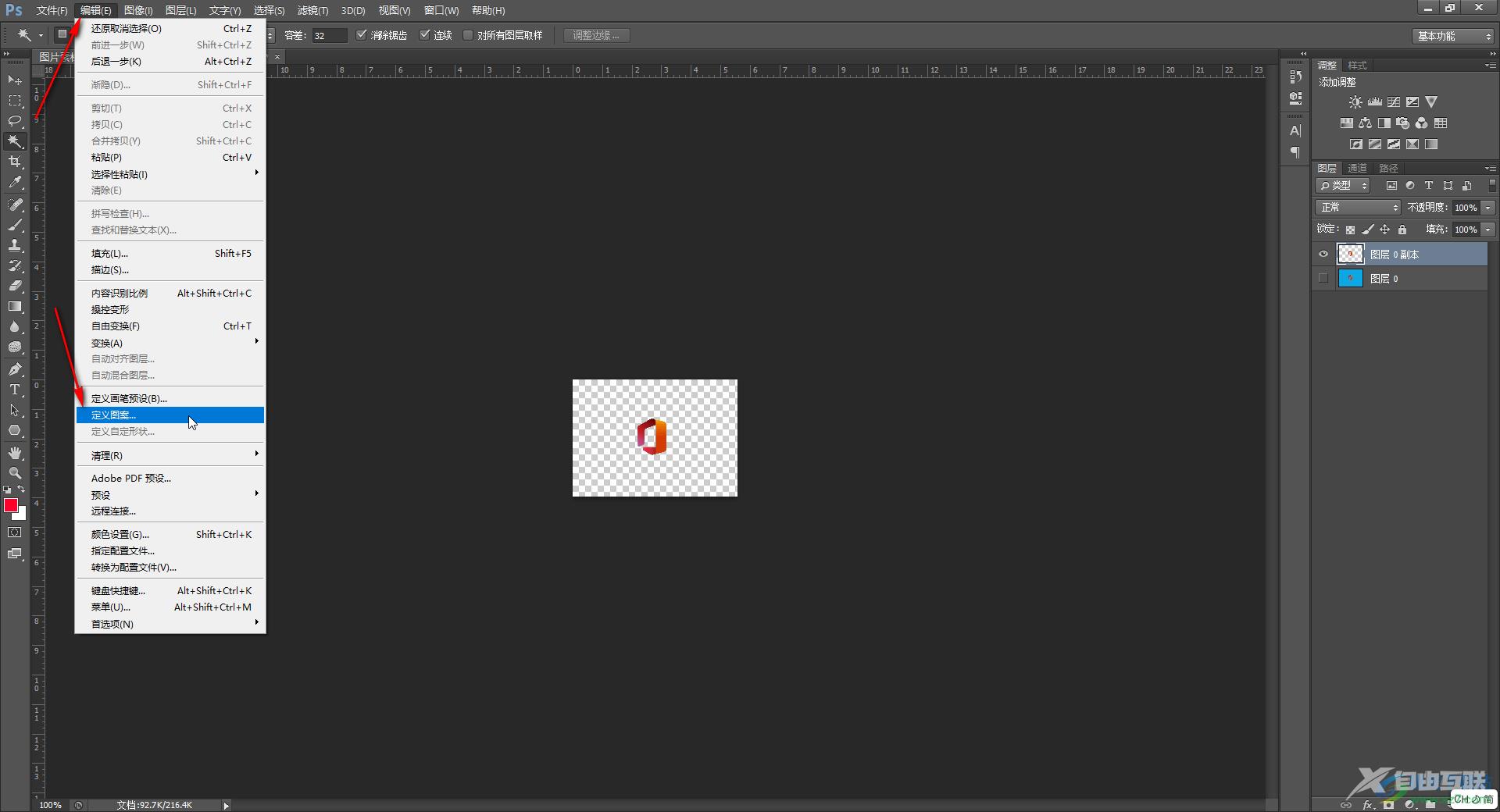Viewport: 1500px width, 812px height.
Task: Expand the 变换 submenu
Action: [170, 343]
